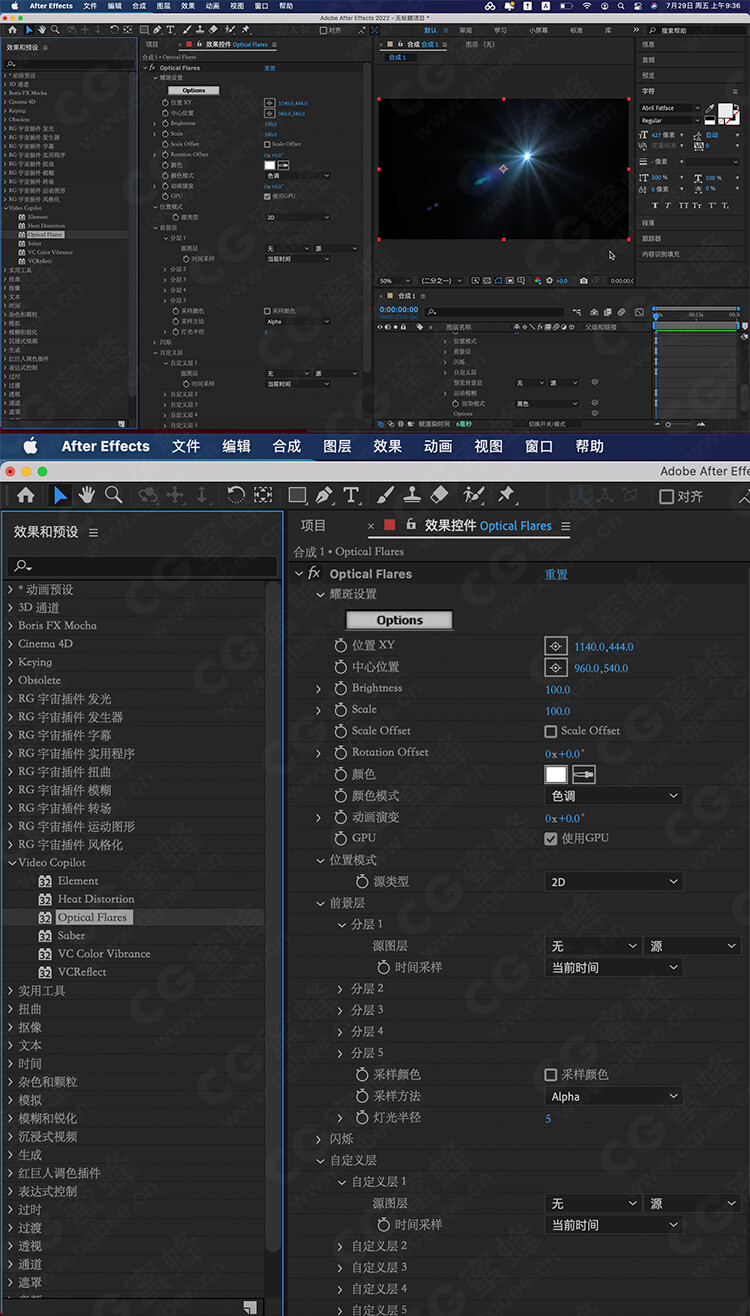Click the white 颜色 swatch in enlarged view
The image size is (750, 1316).
pos(556,774)
